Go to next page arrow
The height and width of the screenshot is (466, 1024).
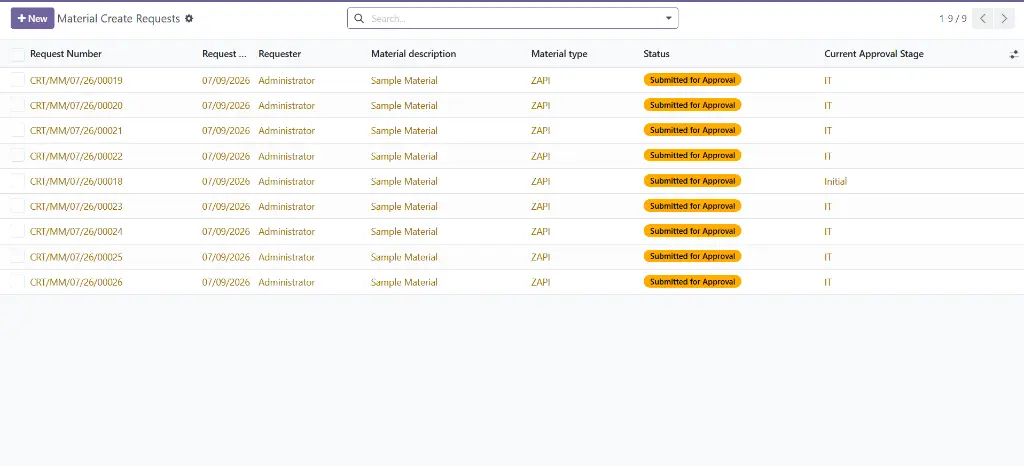[x=1004, y=18]
